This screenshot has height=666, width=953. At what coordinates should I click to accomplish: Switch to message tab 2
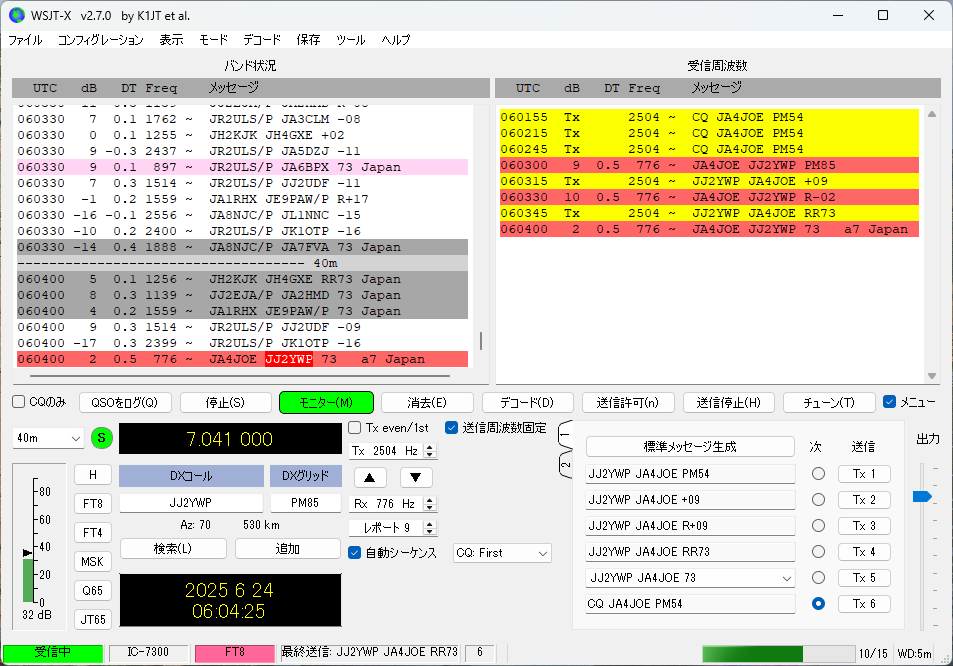[565, 465]
